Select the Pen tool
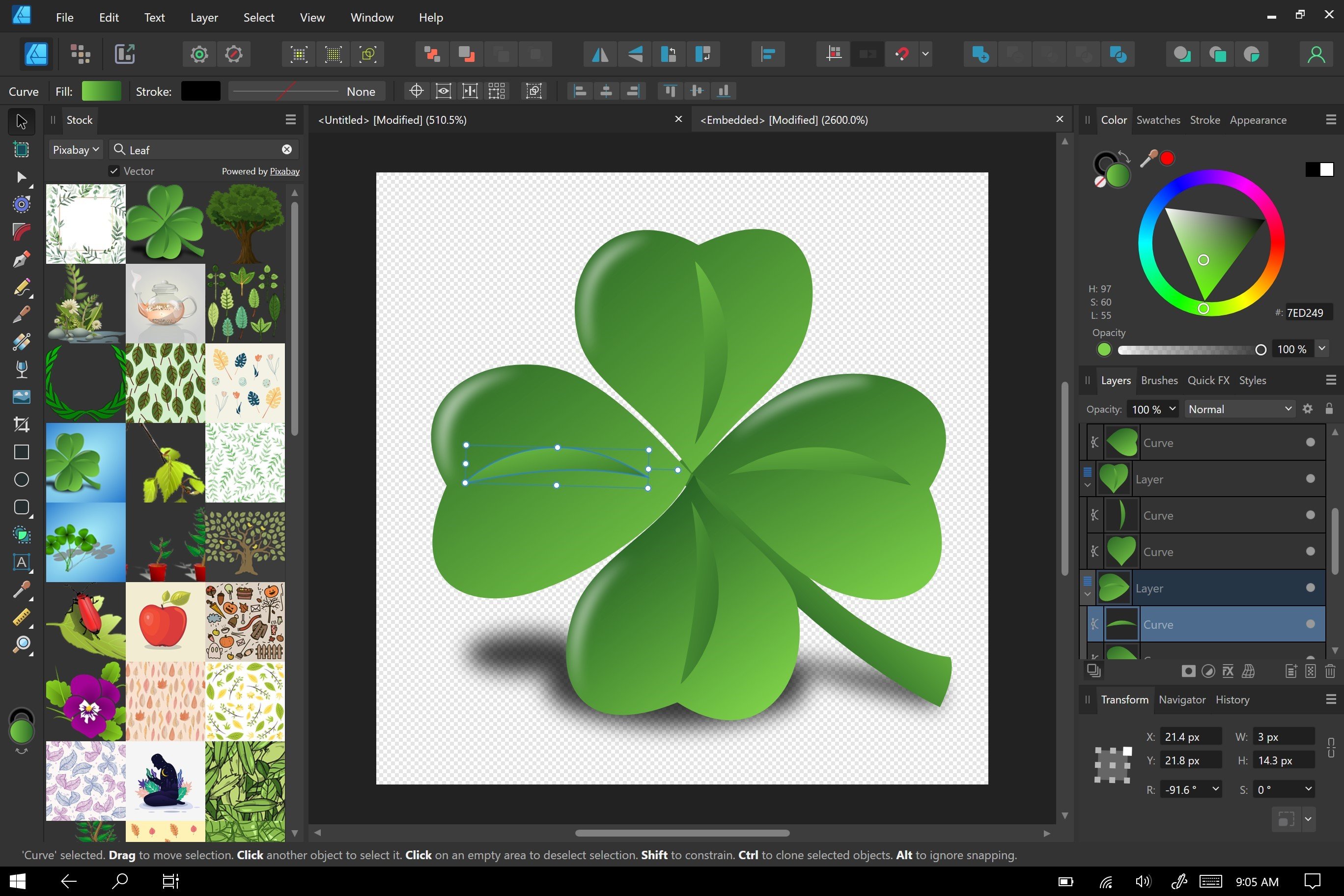Viewport: 1344px width, 896px height. point(21,259)
